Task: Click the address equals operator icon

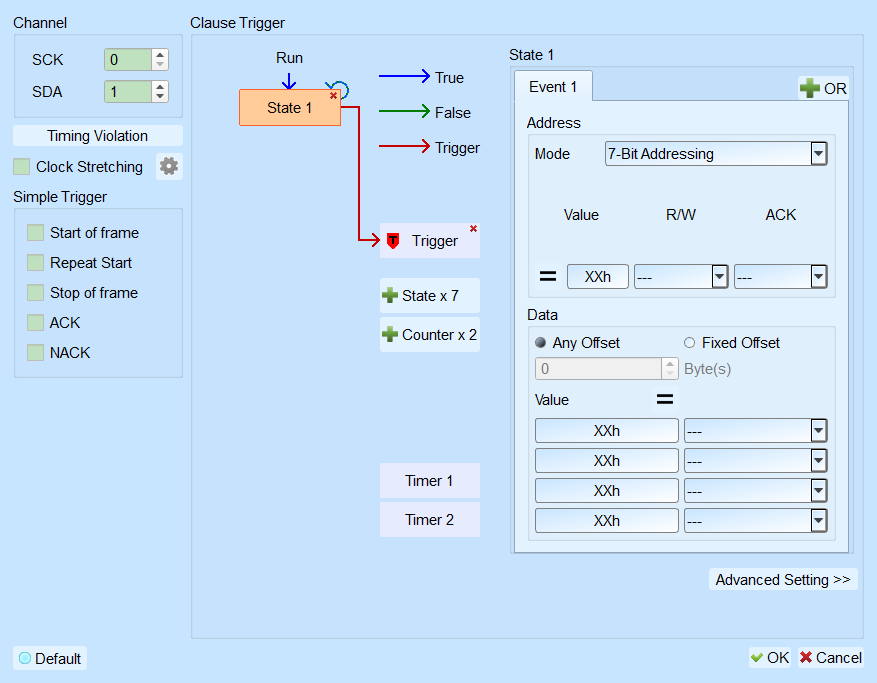Action: coord(548,276)
